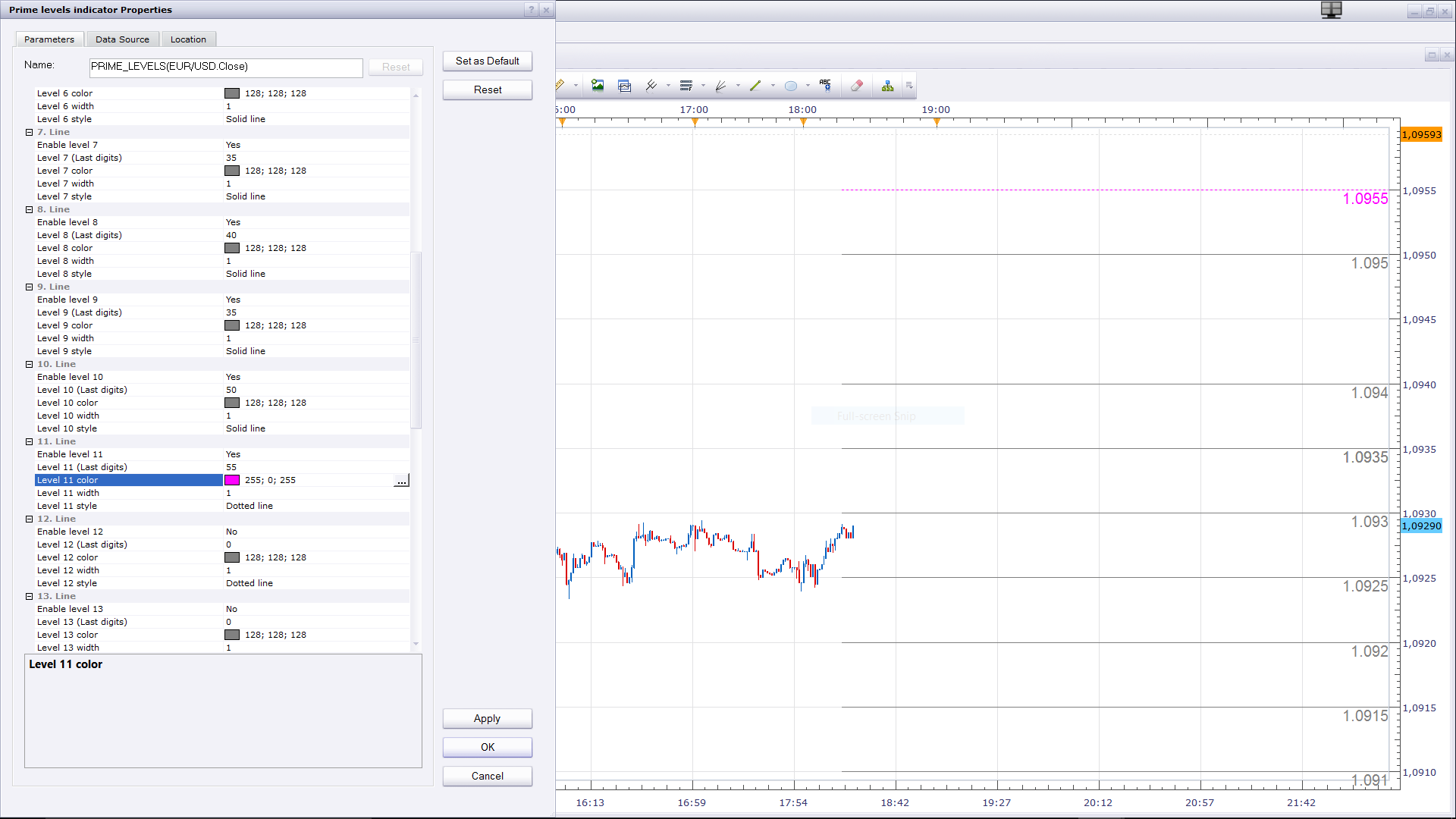Click the magenta 1.0955 level label on chart
Image resolution: width=1456 pixels, height=819 pixels.
(1365, 199)
